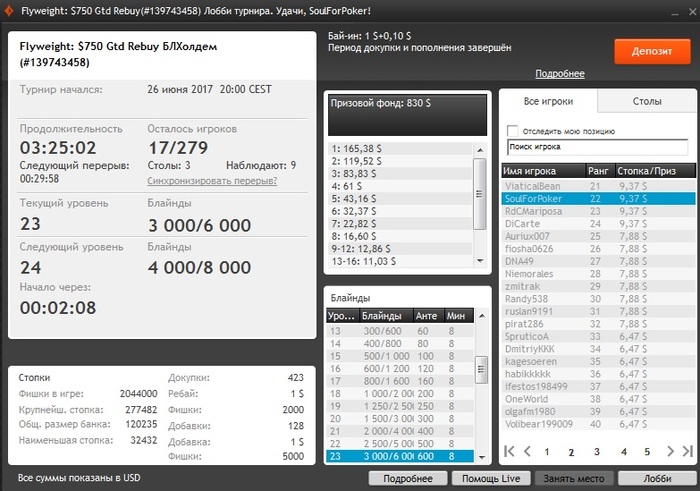This screenshot has width=700, height=491.
Task: Select player row zmitrak
Action: [x=599, y=286]
